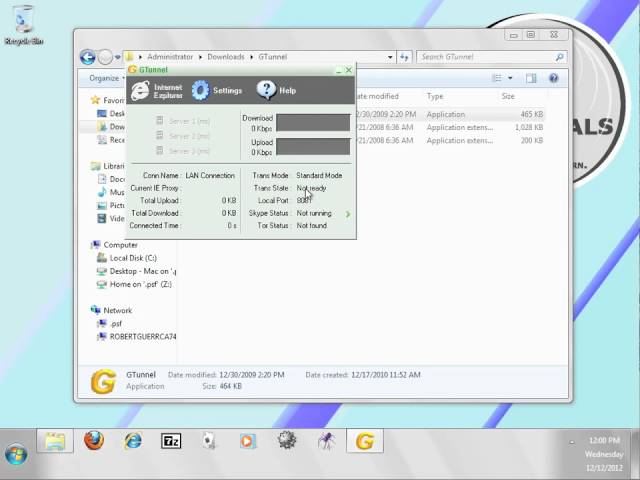Open 7-Zip from taskbar
Image resolution: width=640 pixels, height=480 pixels.
pos(171,441)
